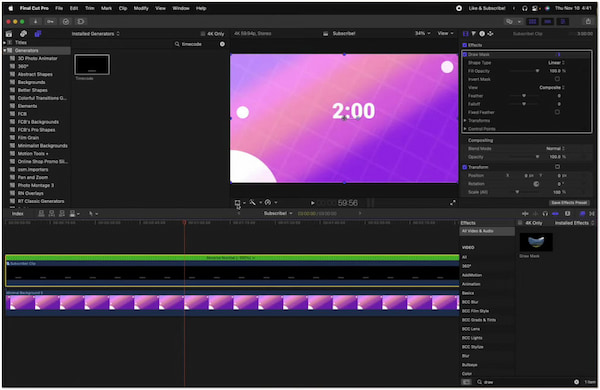Connect clip to primary storyline icon

coord(41,214)
